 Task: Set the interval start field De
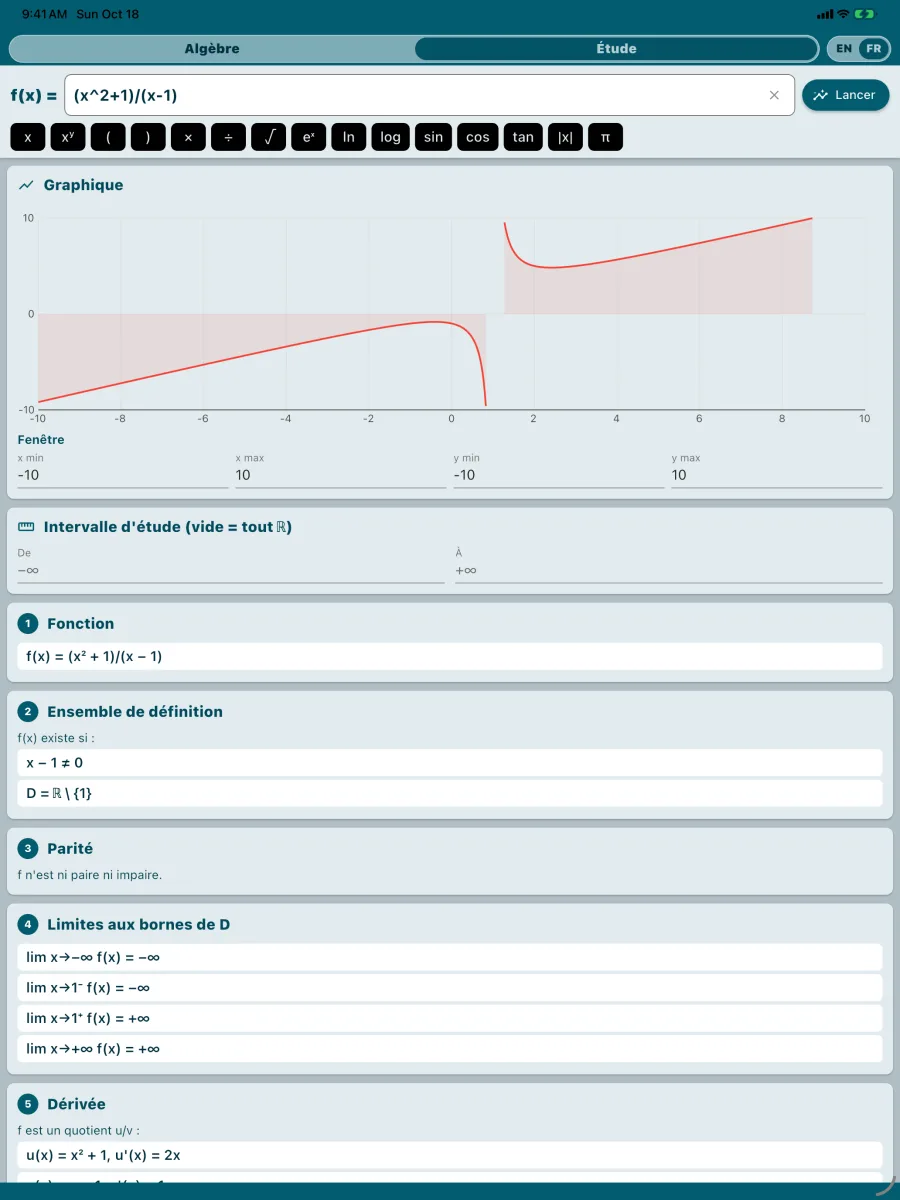[231, 570]
